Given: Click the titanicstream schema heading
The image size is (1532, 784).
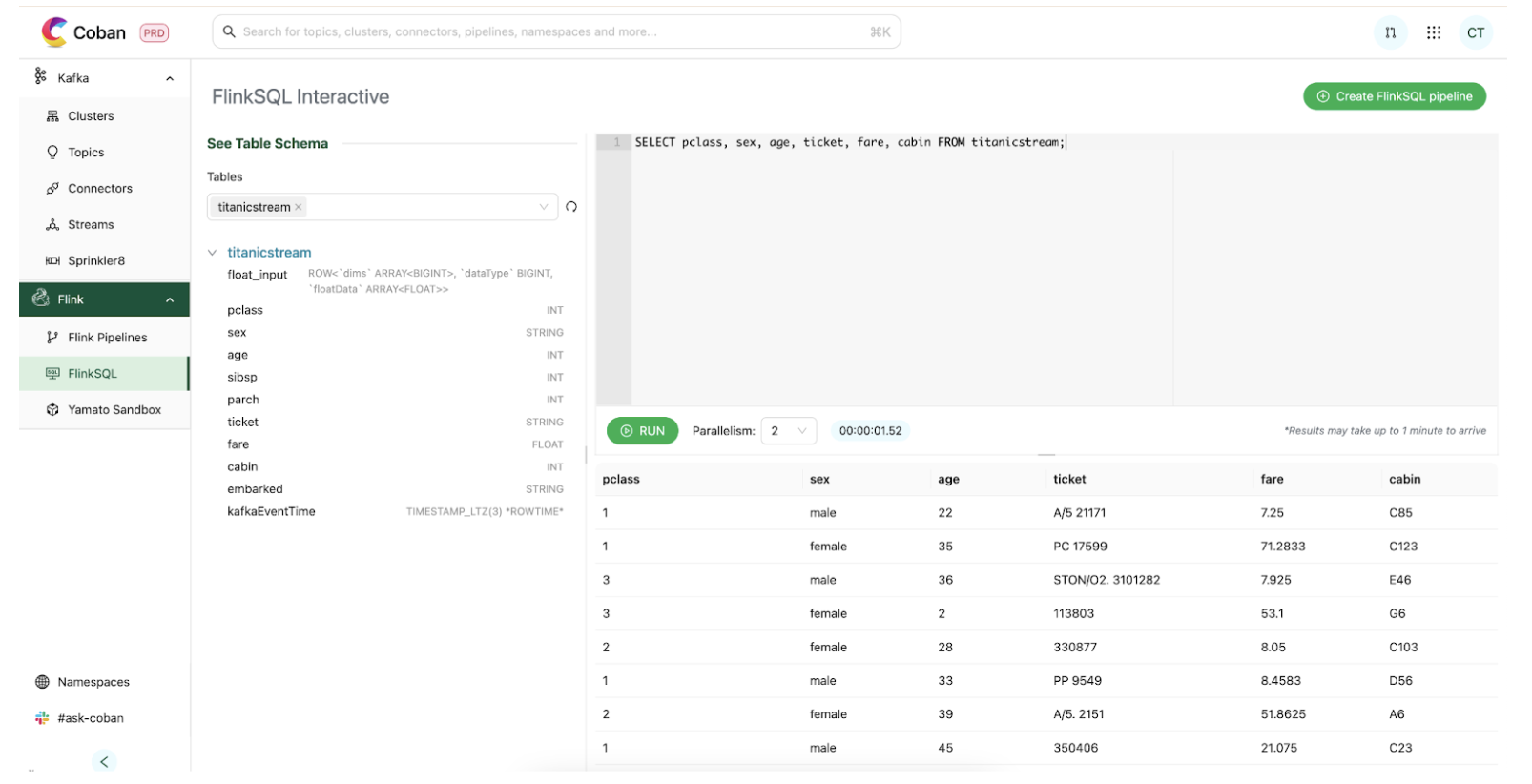Looking at the screenshot, I should pos(269,253).
